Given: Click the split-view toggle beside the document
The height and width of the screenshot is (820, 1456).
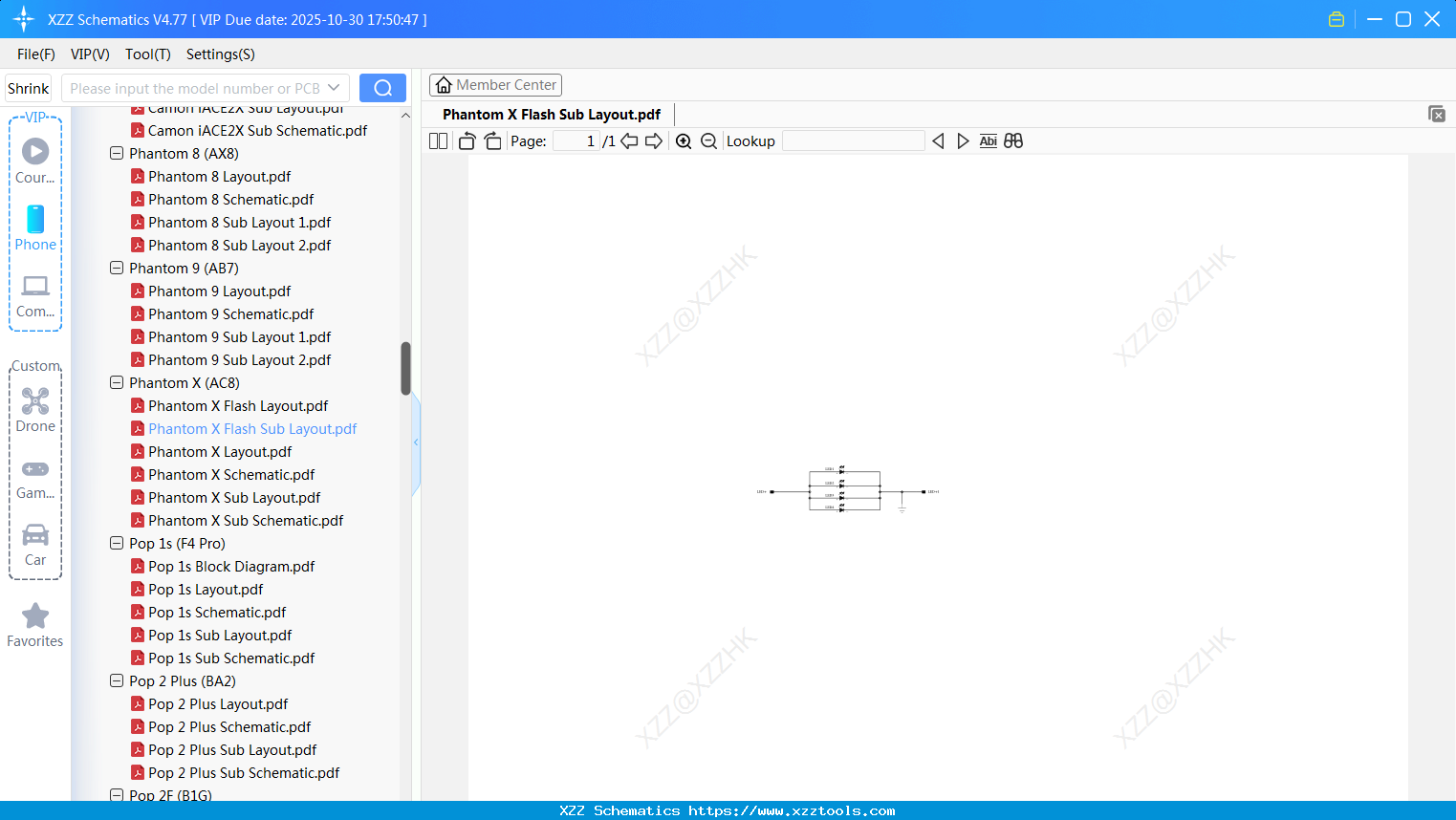Looking at the screenshot, I should [x=416, y=442].
